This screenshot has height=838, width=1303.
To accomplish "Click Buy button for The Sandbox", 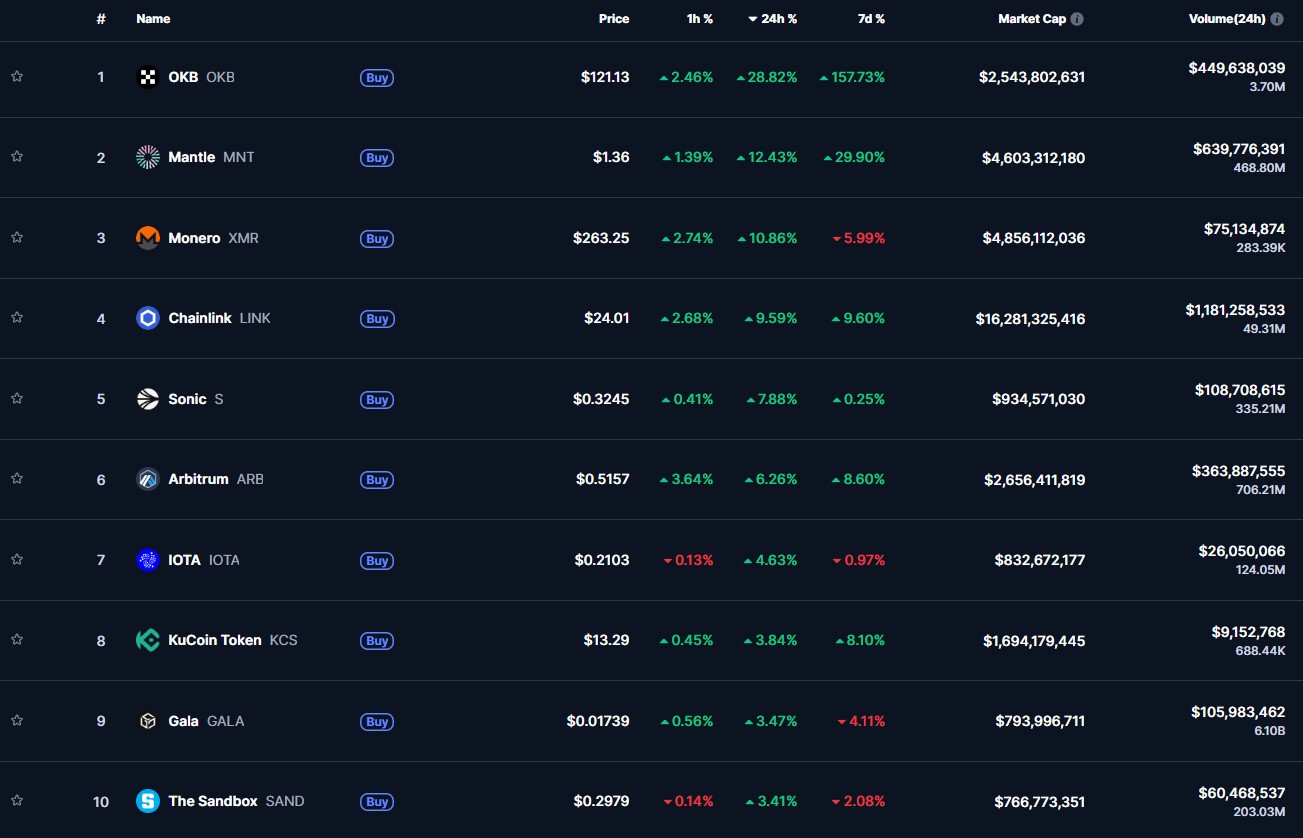I will [x=377, y=802].
